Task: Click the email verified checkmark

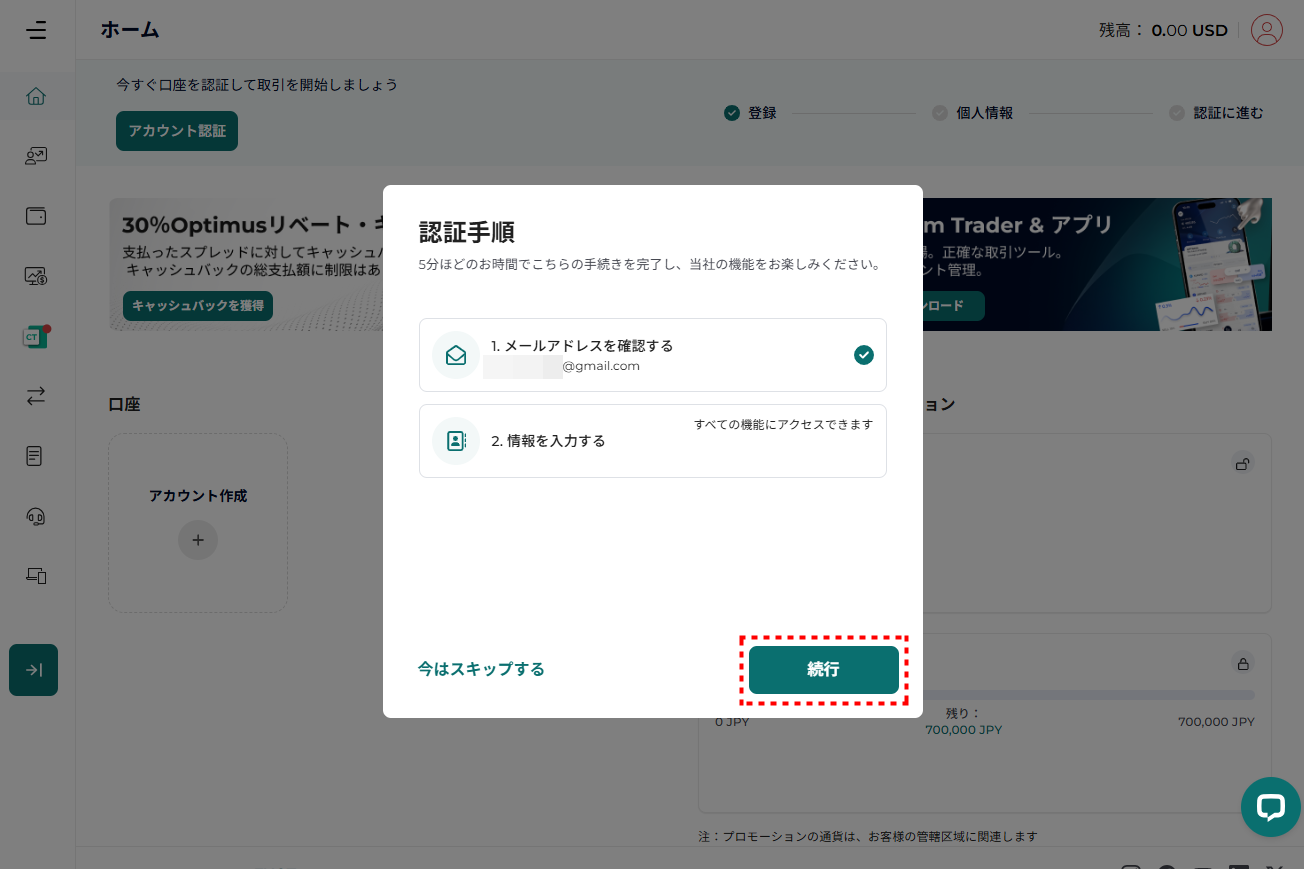Action: click(x=863, y=355)
